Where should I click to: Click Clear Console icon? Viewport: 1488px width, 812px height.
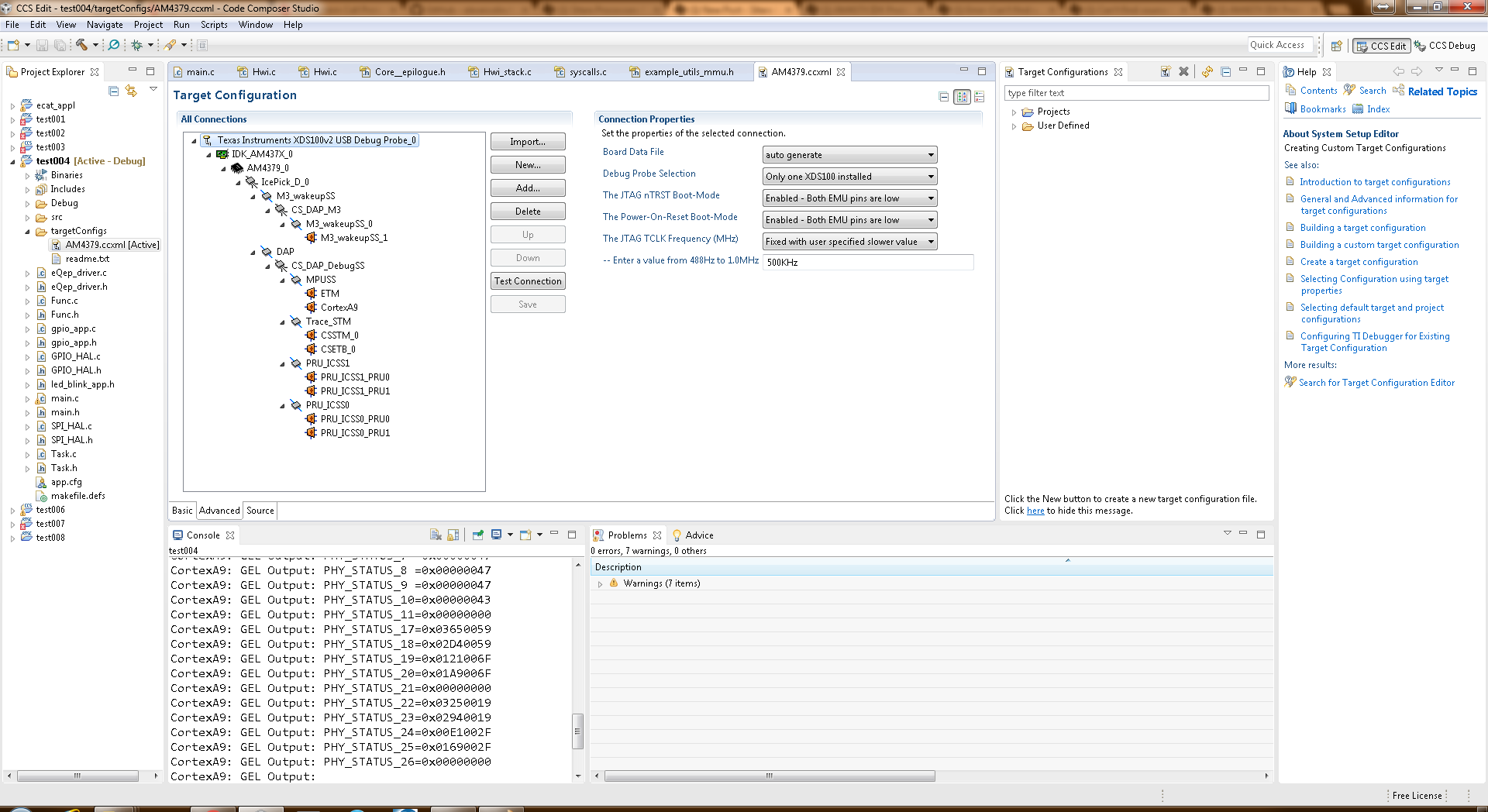coord(436,535)
